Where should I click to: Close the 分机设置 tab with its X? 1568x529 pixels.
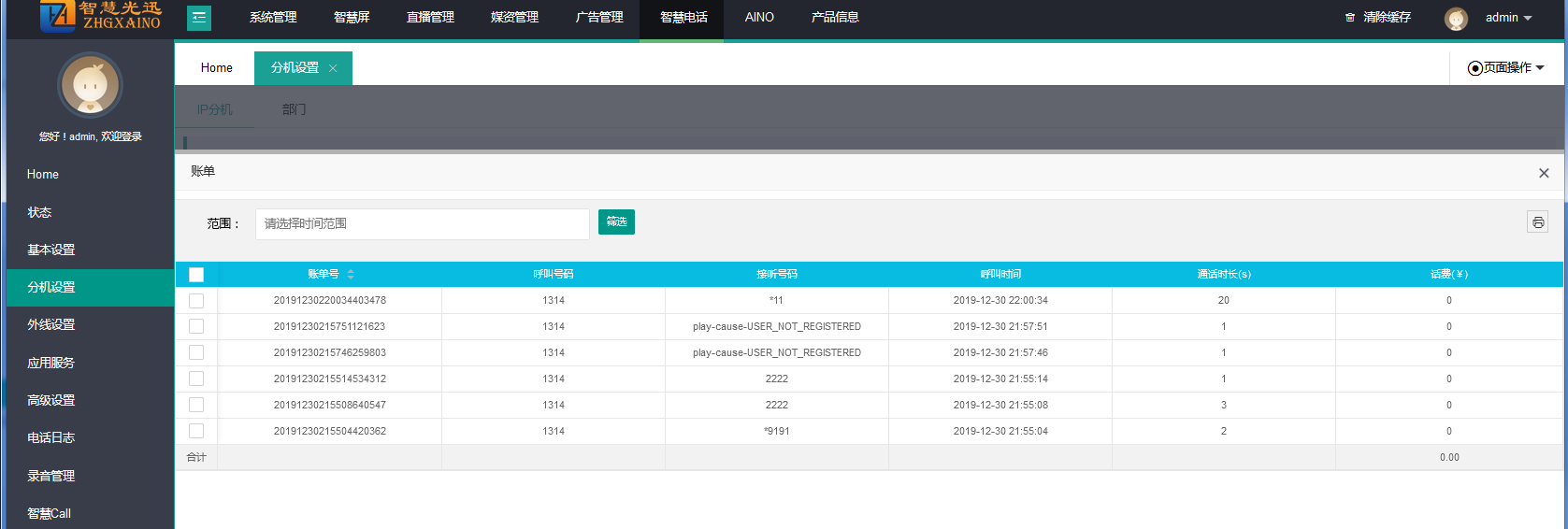[333, 68]
